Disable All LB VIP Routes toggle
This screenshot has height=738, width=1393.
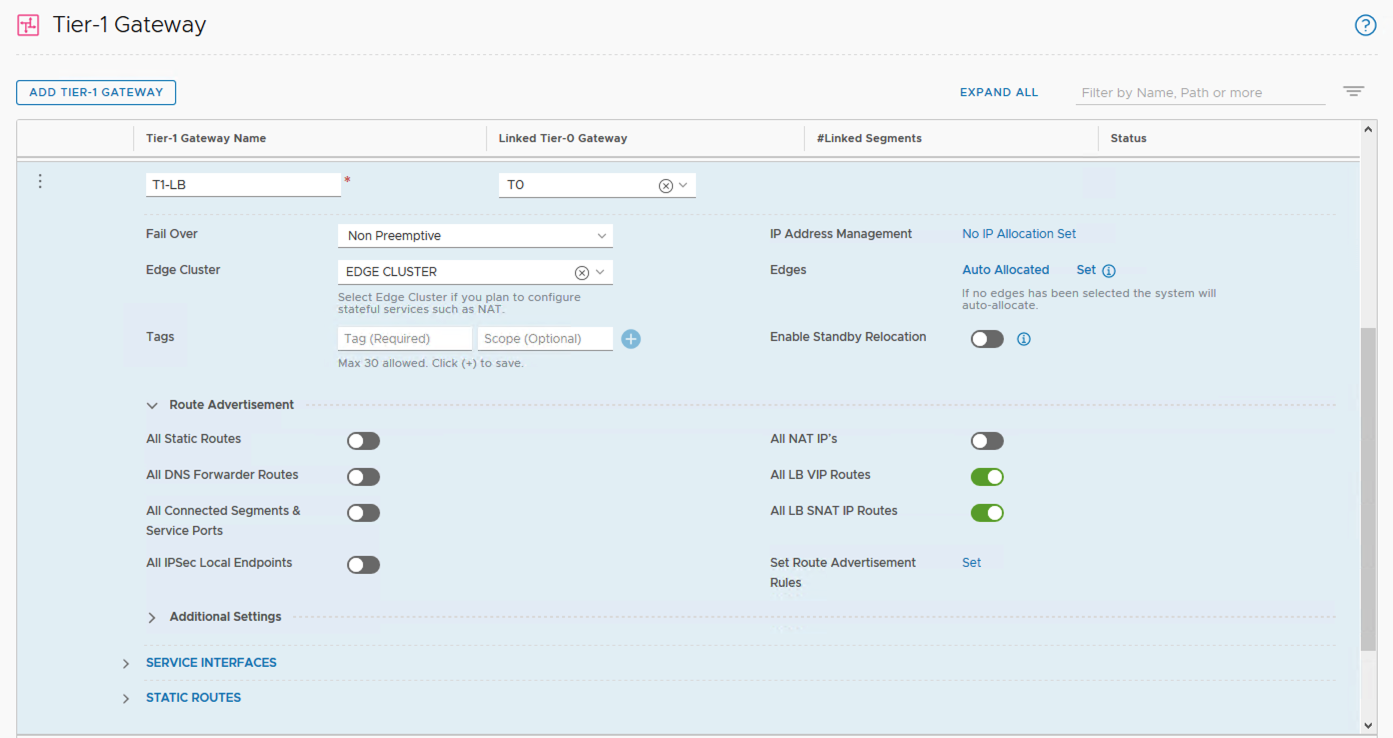point(987,477)
